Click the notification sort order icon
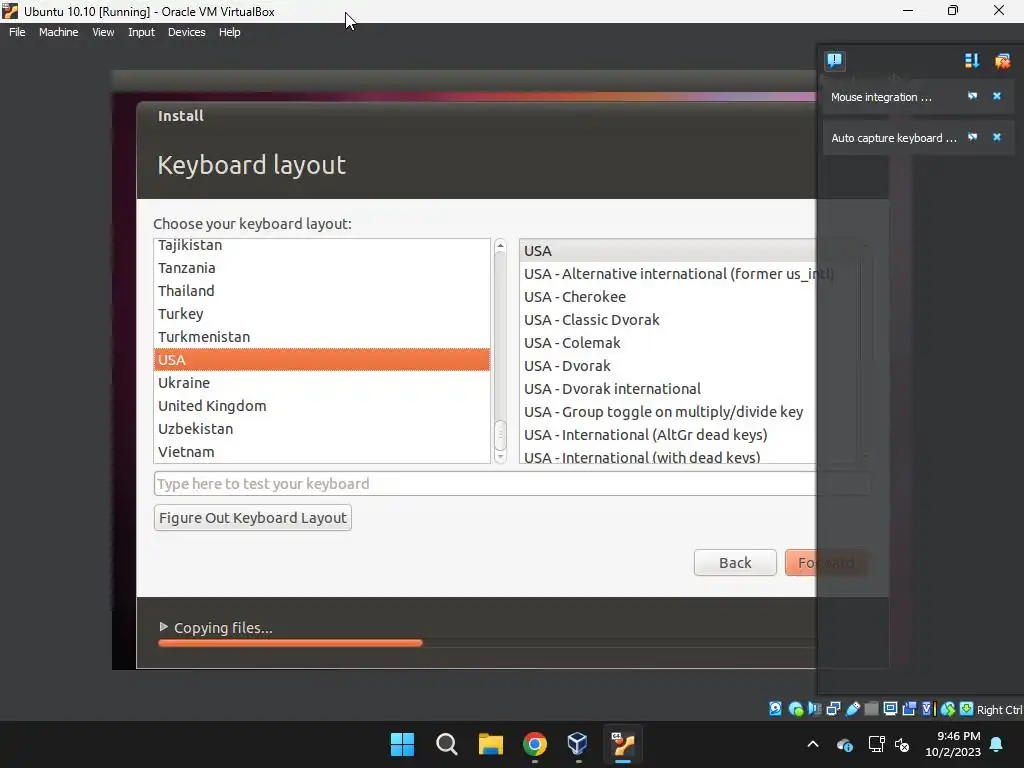The height and width of the screenshot is (768, 1024). click(x=972, y=61)
